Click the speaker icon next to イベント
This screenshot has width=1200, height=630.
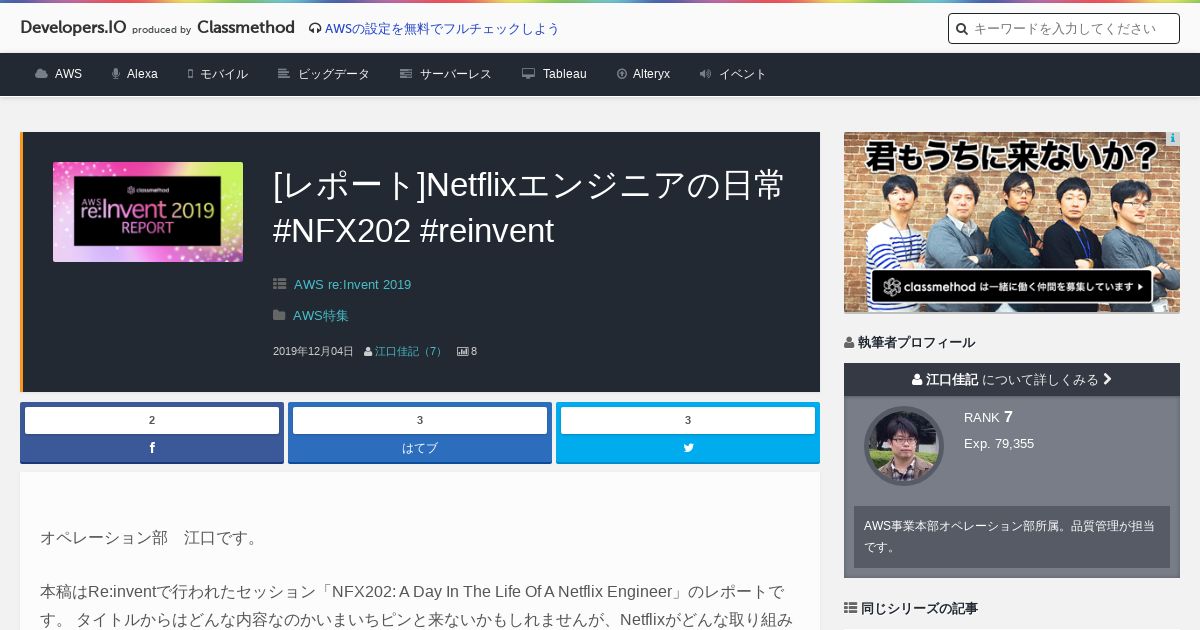[x=705, y=74]
